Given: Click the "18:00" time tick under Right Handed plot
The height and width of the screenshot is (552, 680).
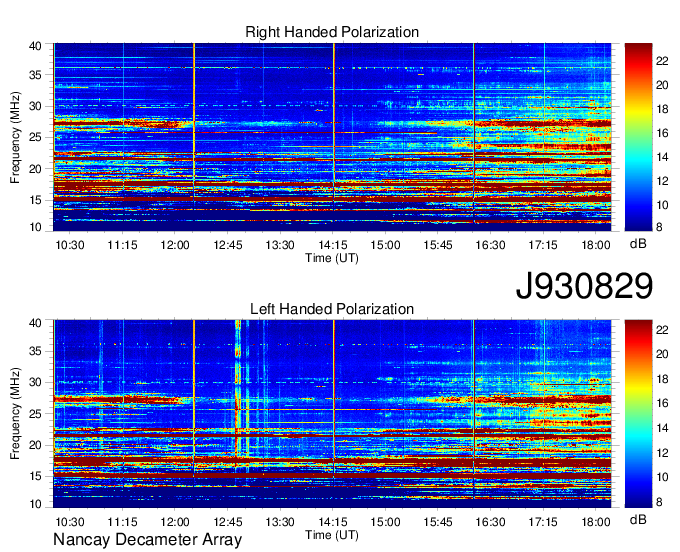Looking at the screenshot, I should click(x=595, y=245).
